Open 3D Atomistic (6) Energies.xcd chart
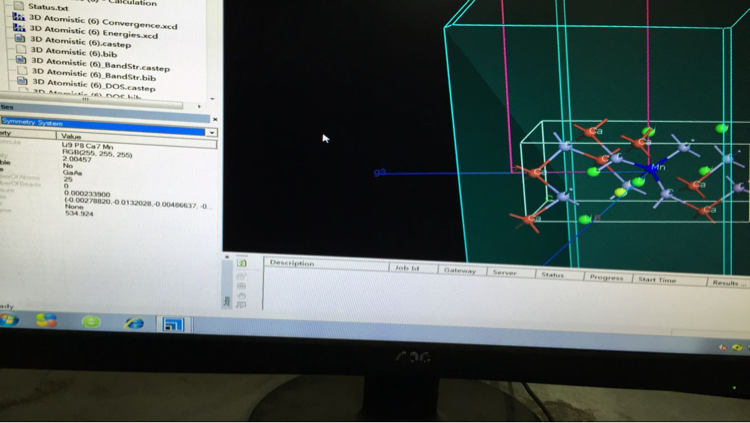 93,33
